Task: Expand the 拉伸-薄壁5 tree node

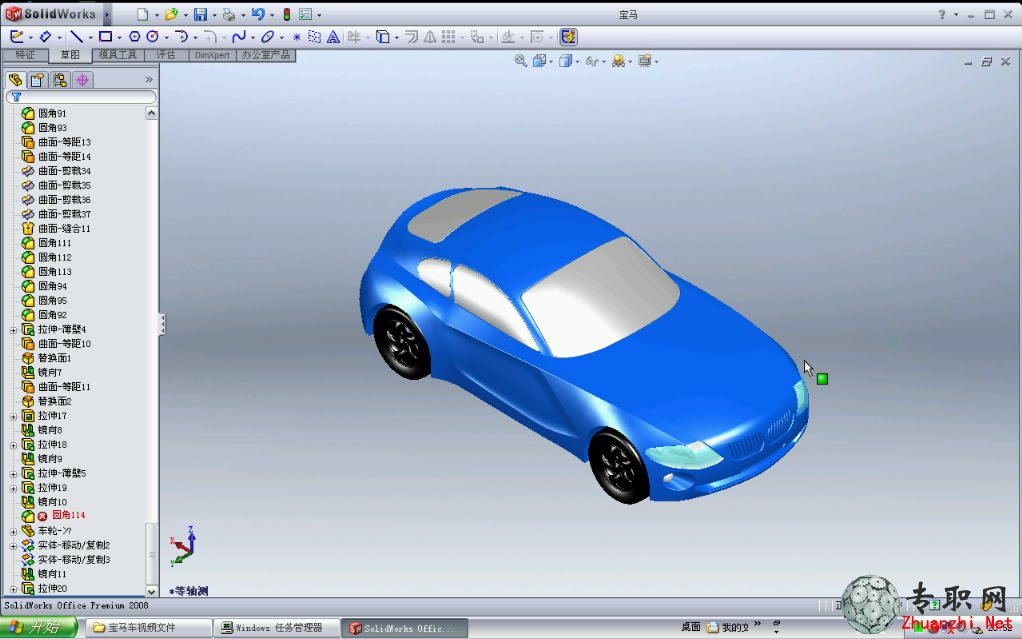Action: 13,474
